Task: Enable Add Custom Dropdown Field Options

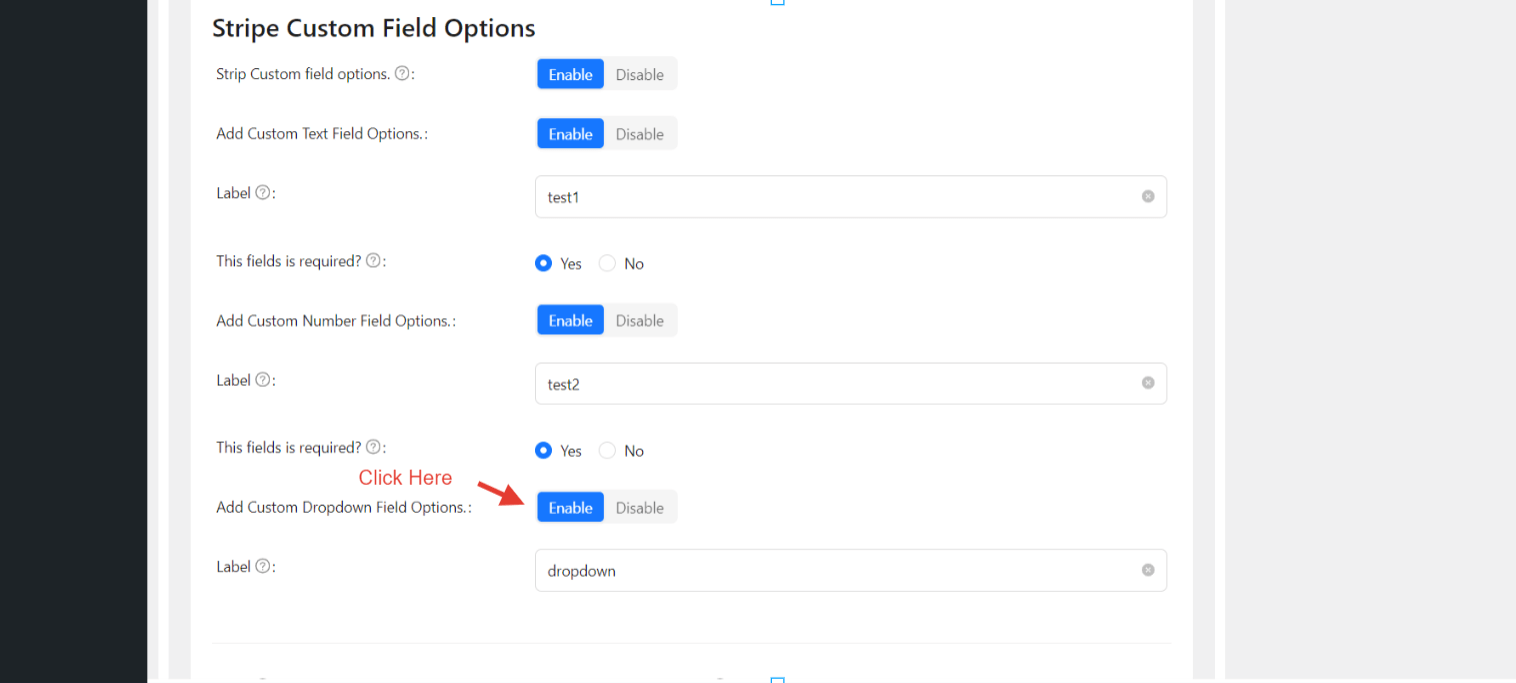Action: coord(570,508)
